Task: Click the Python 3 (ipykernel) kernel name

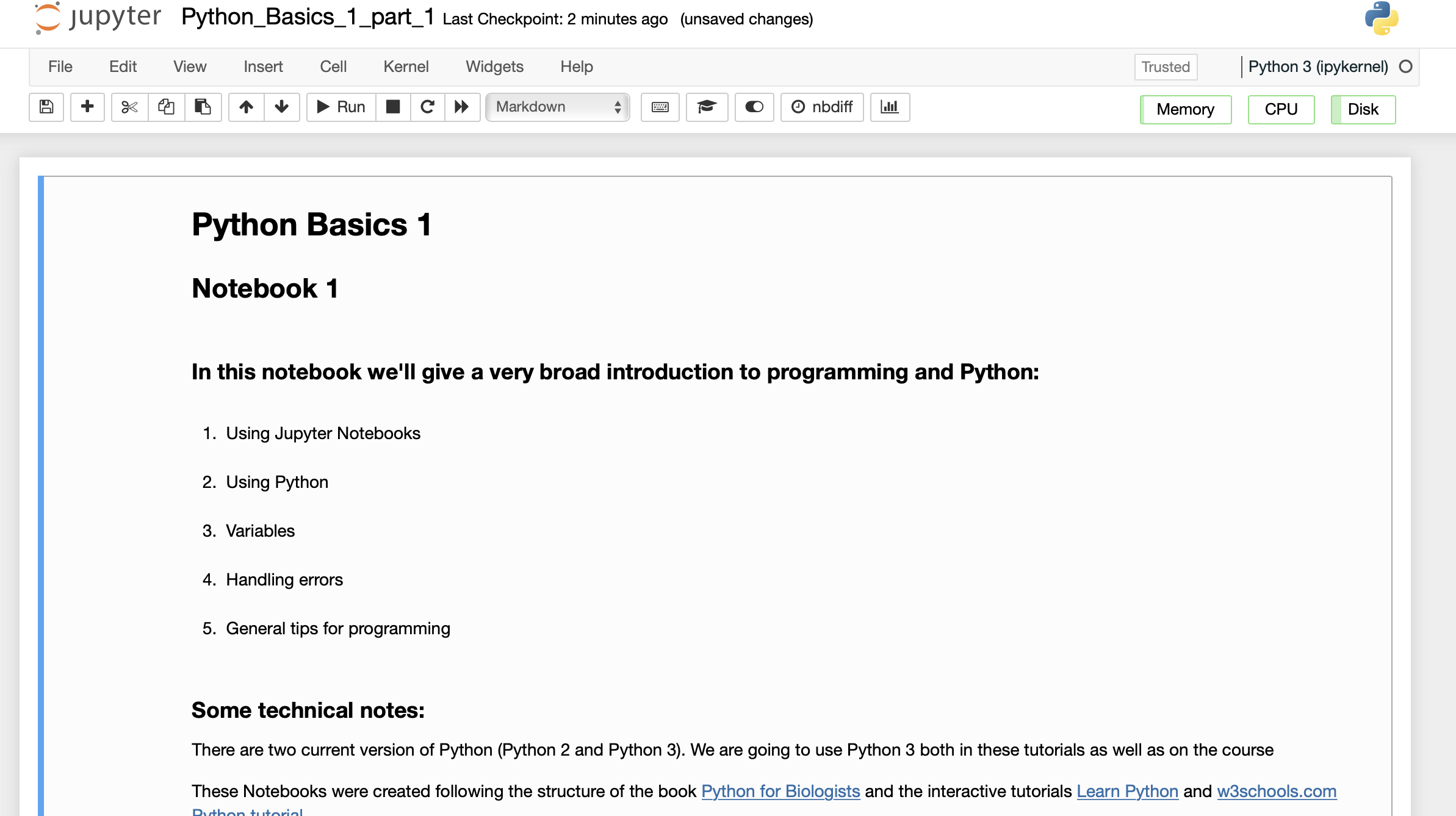Action: point(1318,67)
